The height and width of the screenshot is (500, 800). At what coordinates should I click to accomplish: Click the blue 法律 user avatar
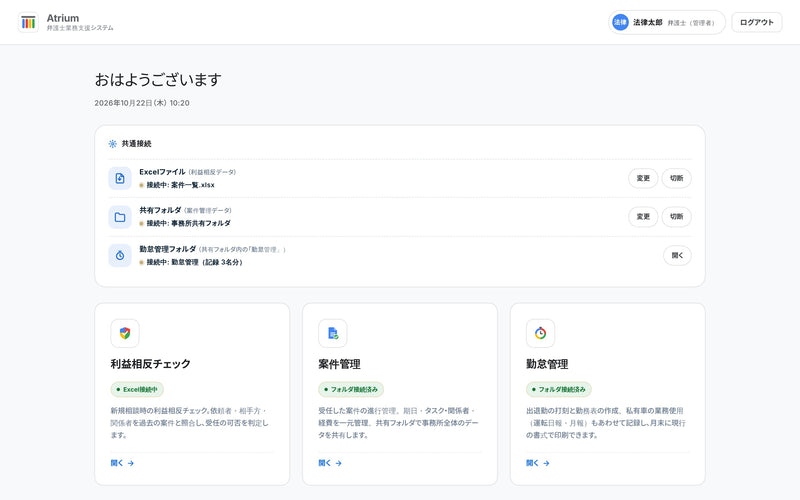tap(620, 22)
